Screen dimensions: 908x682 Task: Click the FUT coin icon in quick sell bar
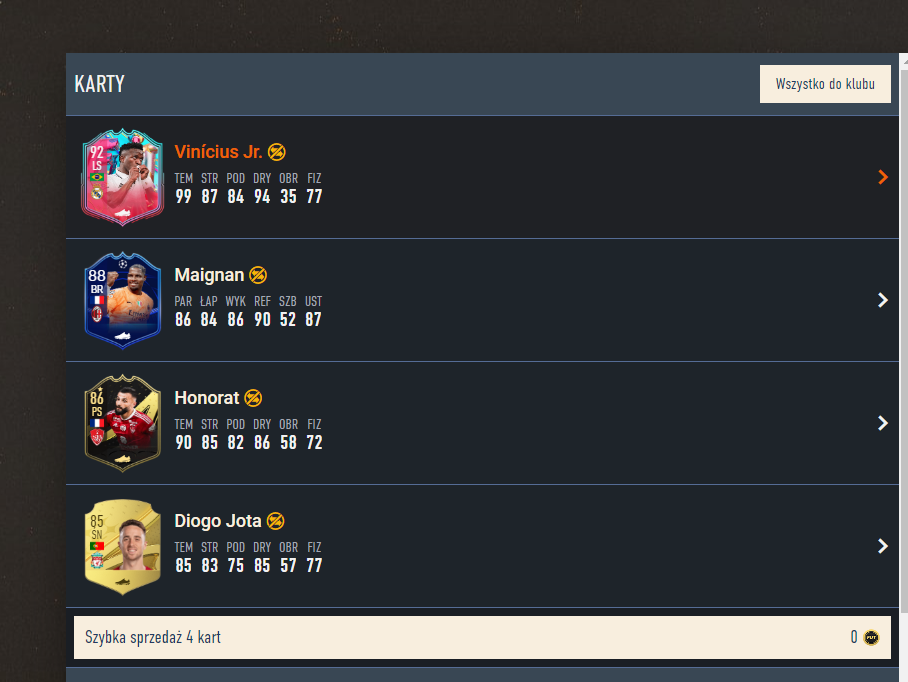pyautogui.click(x=871, y=637)
